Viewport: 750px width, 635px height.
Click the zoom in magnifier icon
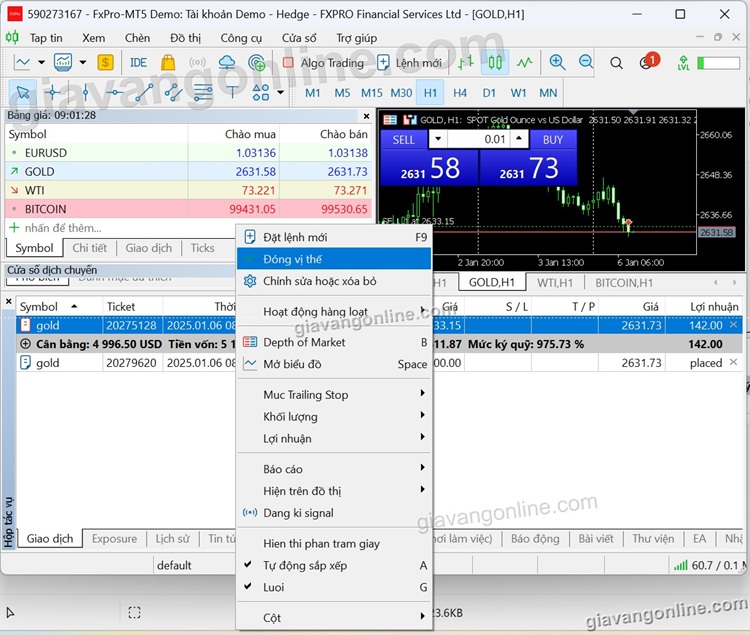(x=557, y=62)
